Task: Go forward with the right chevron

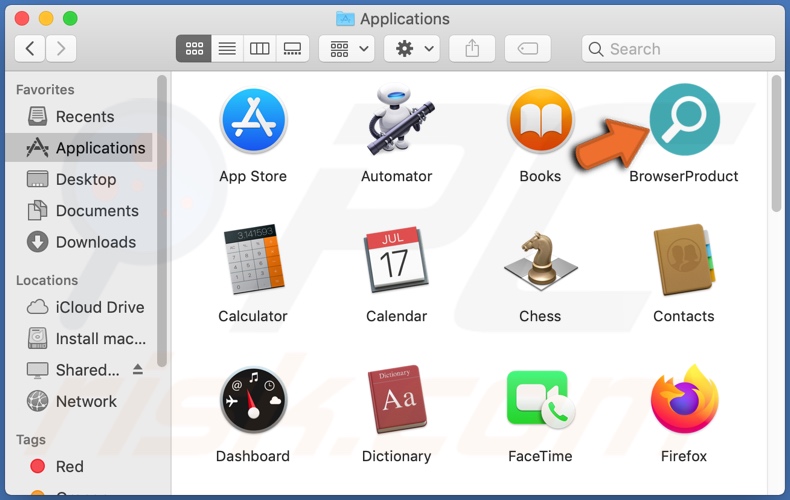Action: [x=61, y=49]
